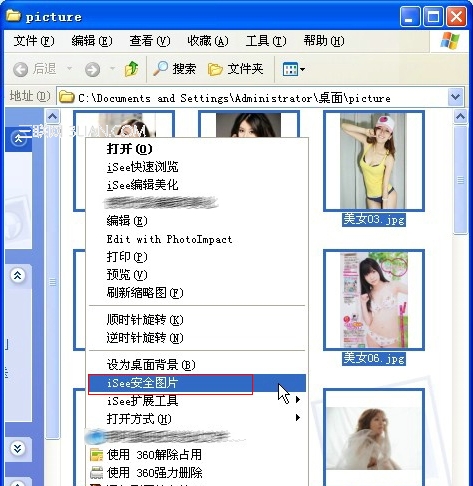The height and width of the screenshot is (486, 473).
Task: Expand iSee扩展工具 submenu arrow
Action: click(x=298, y=399)
